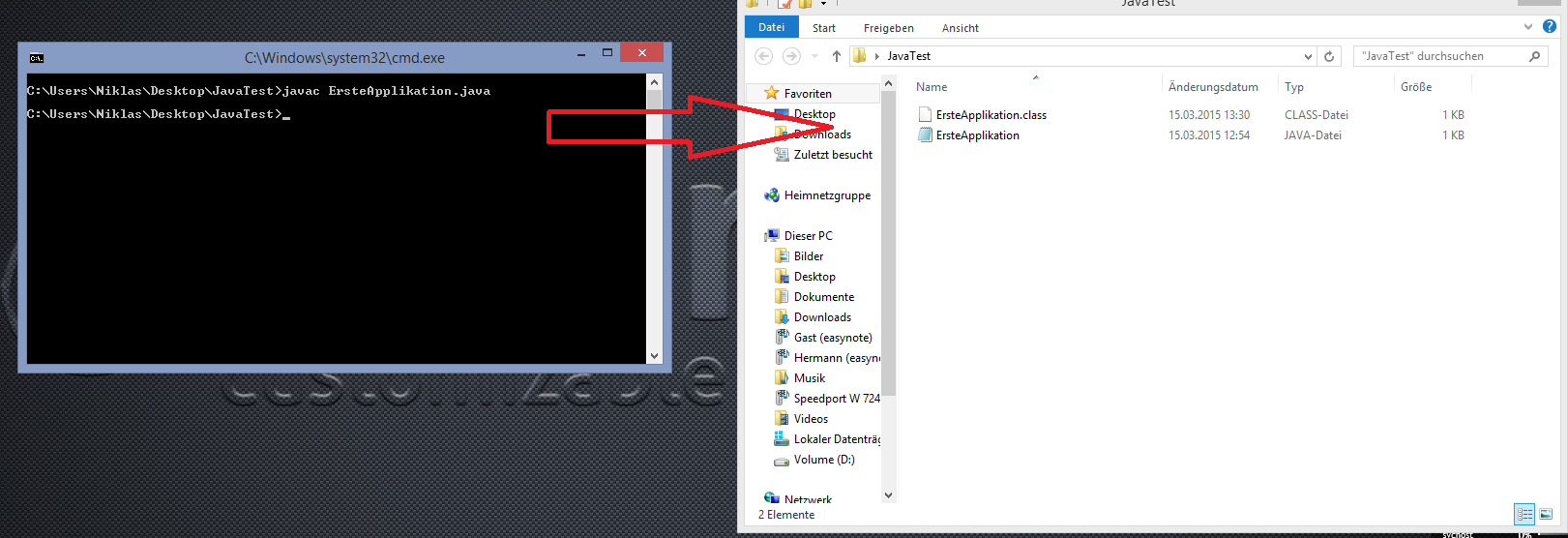Switch to details view layout
1568x538 pixels.
(x=1524, y=514)
